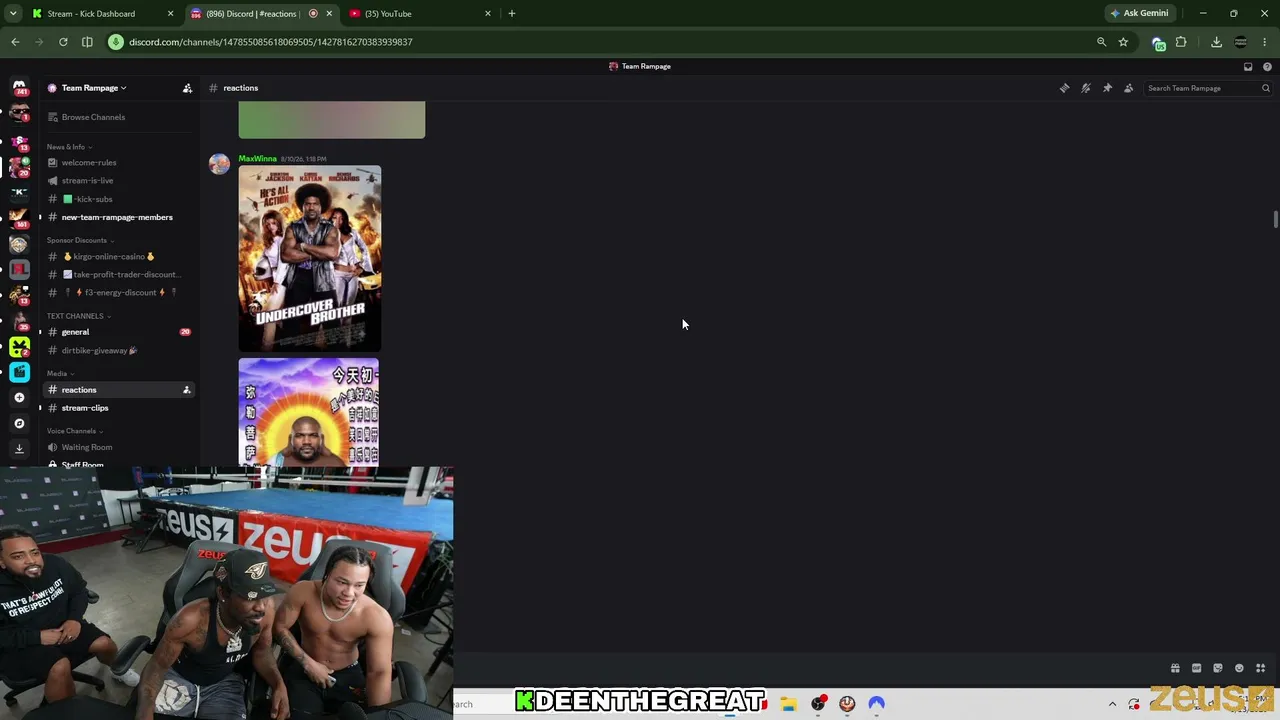
Task: Open the kick-subs channel
Action: click(x=118, y=199)
